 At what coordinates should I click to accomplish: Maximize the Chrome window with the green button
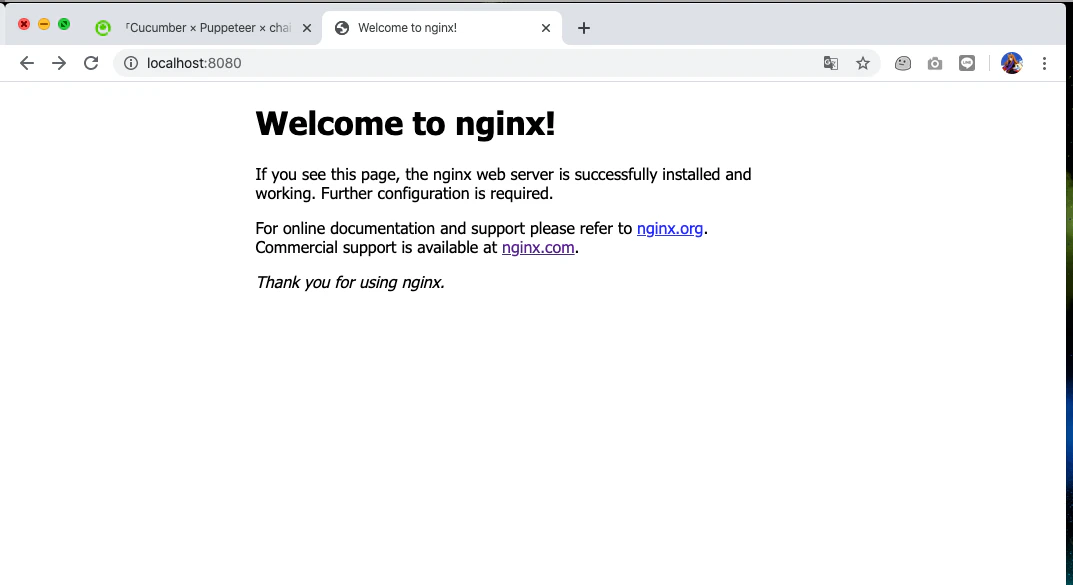(x=64, y=25)
